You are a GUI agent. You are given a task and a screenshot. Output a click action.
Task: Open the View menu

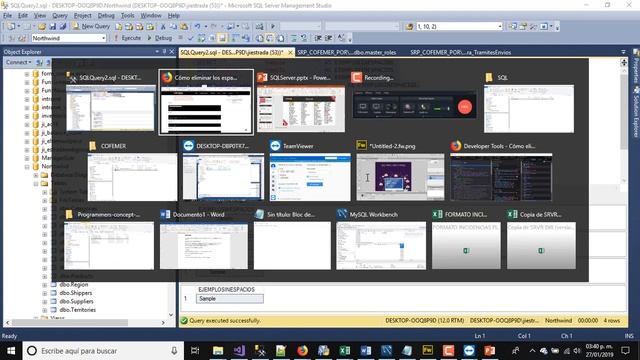click(x=40, y=15)
